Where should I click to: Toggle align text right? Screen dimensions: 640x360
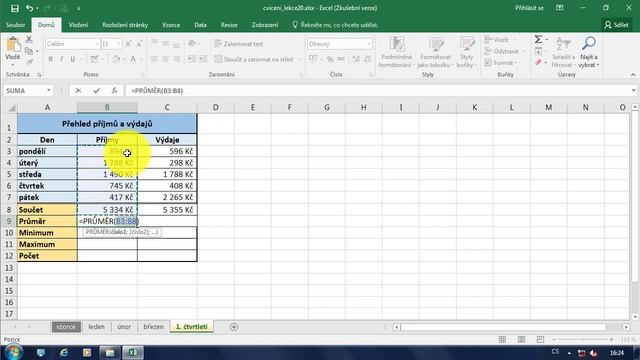pos(177,59)
